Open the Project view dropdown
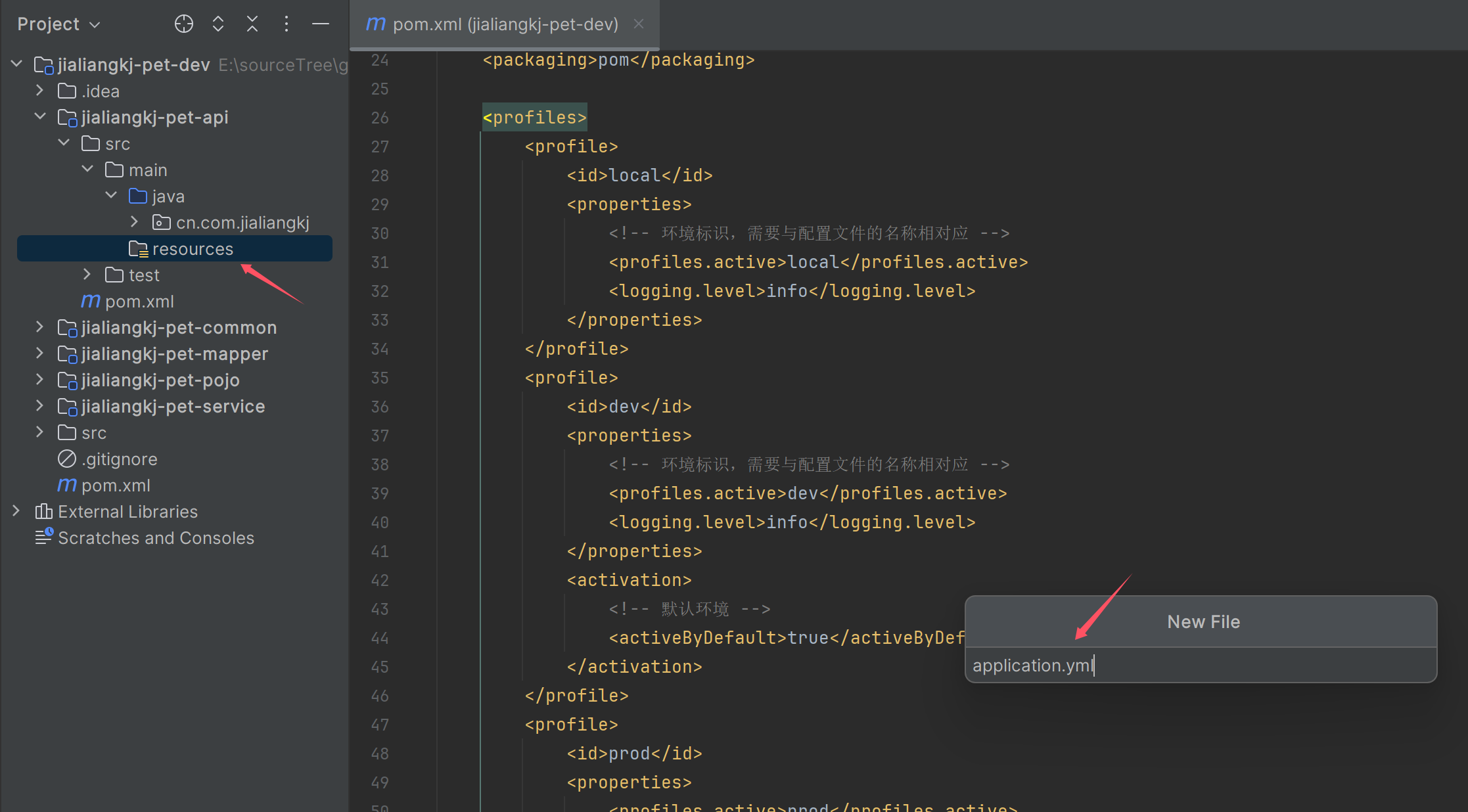1468x812 pixels. pyautogui.click(x=59, y=24)
